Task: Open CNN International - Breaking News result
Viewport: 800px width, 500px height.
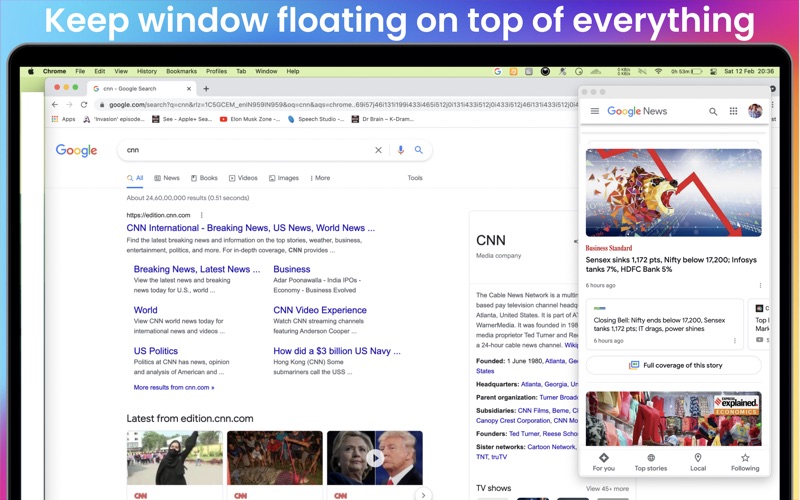Action: pos(251,228)
